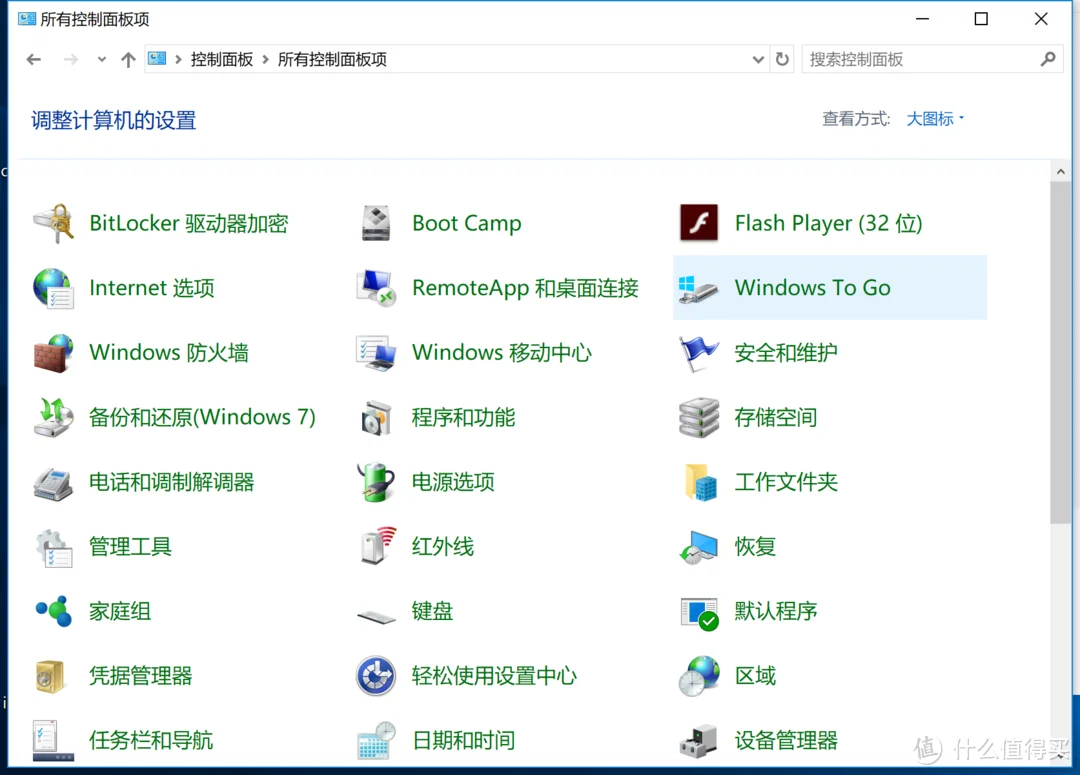The width and height of the screenshot is (1080, 775).
Task: Click the title bar control panel icon
Action: pyautogui.click(x=27, y=19)
